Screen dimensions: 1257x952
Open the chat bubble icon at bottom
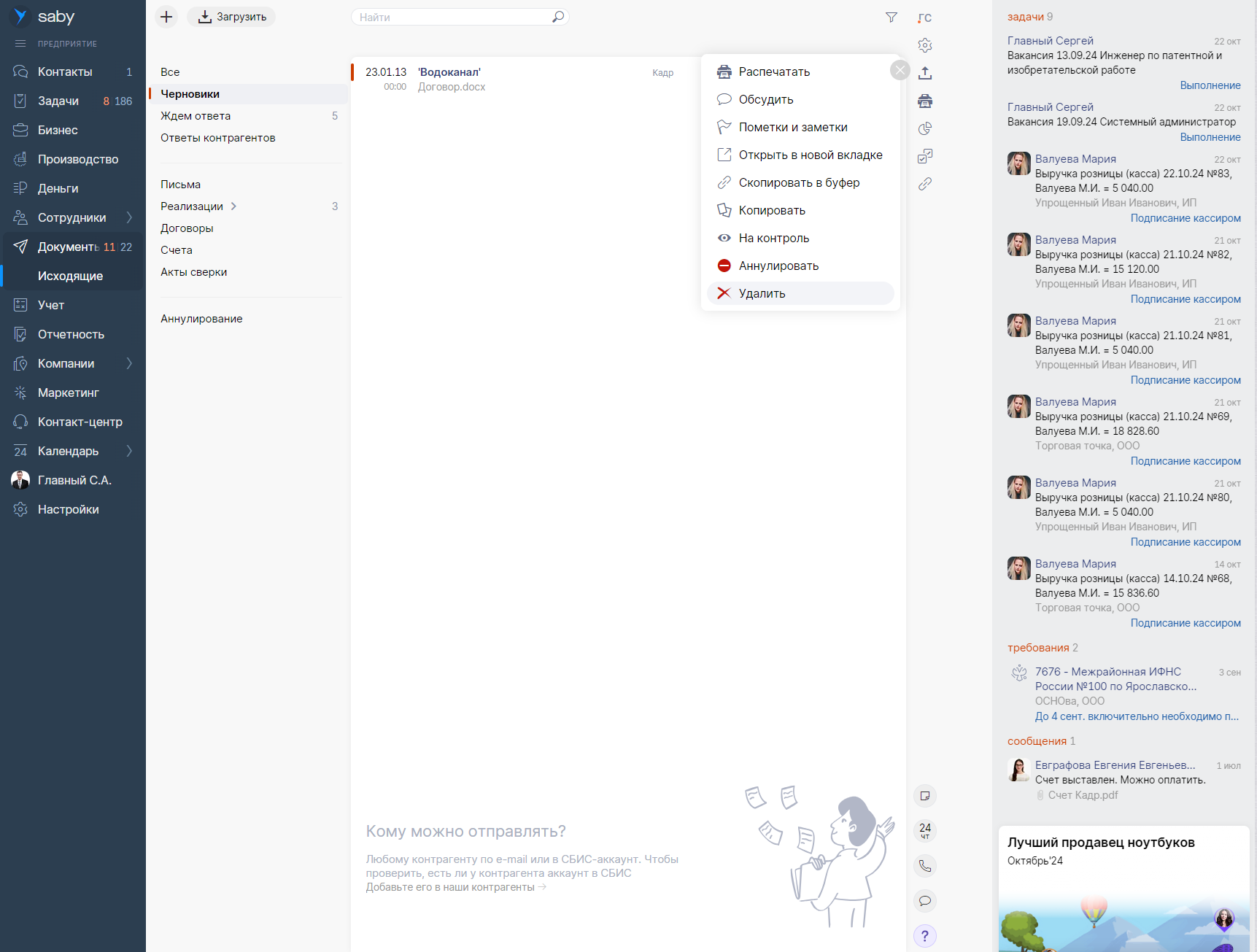pyautogui.click(x=925, y=901)
